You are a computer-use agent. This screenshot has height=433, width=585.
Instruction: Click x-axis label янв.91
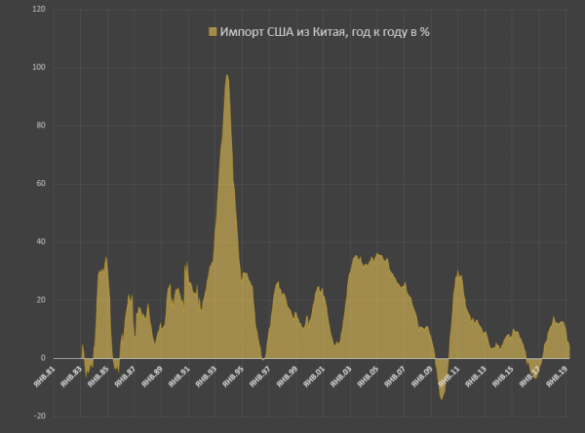[179, 377]
